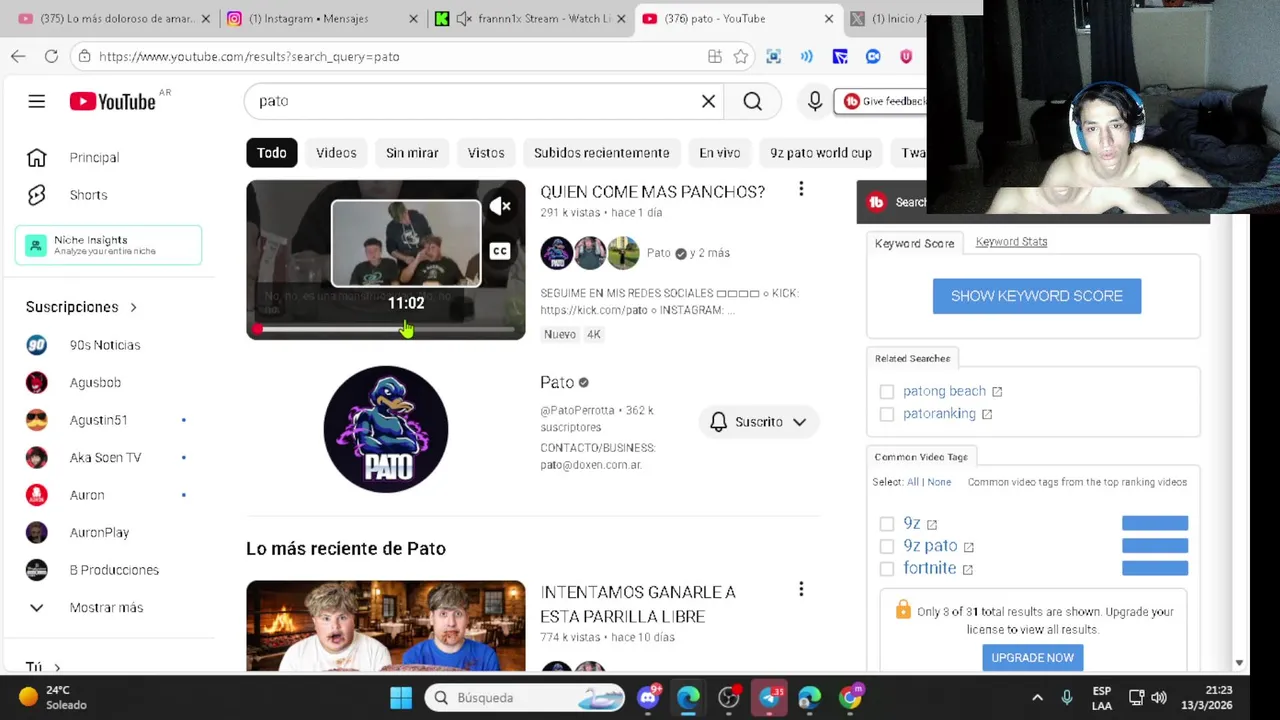Click the red shield extension icon

906,57
